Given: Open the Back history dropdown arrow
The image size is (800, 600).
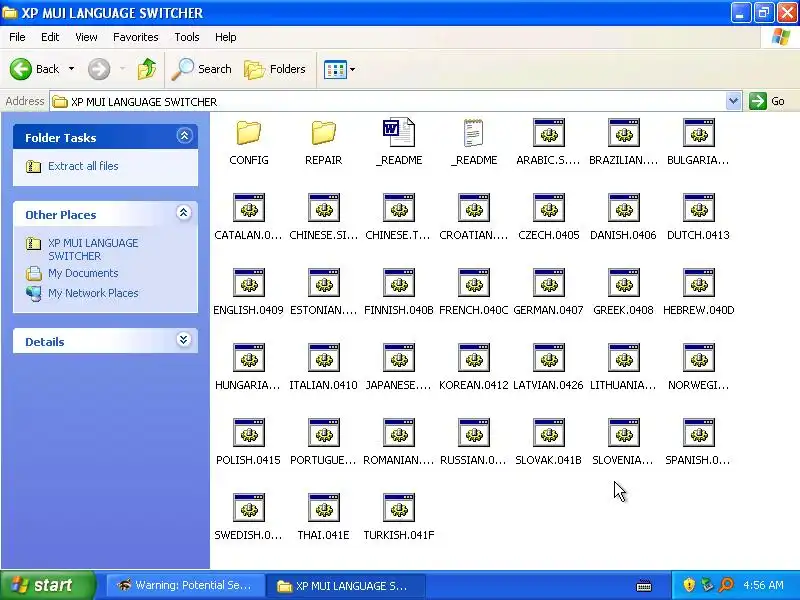Looking at the screenshot, I should click(x=71, y=69).
